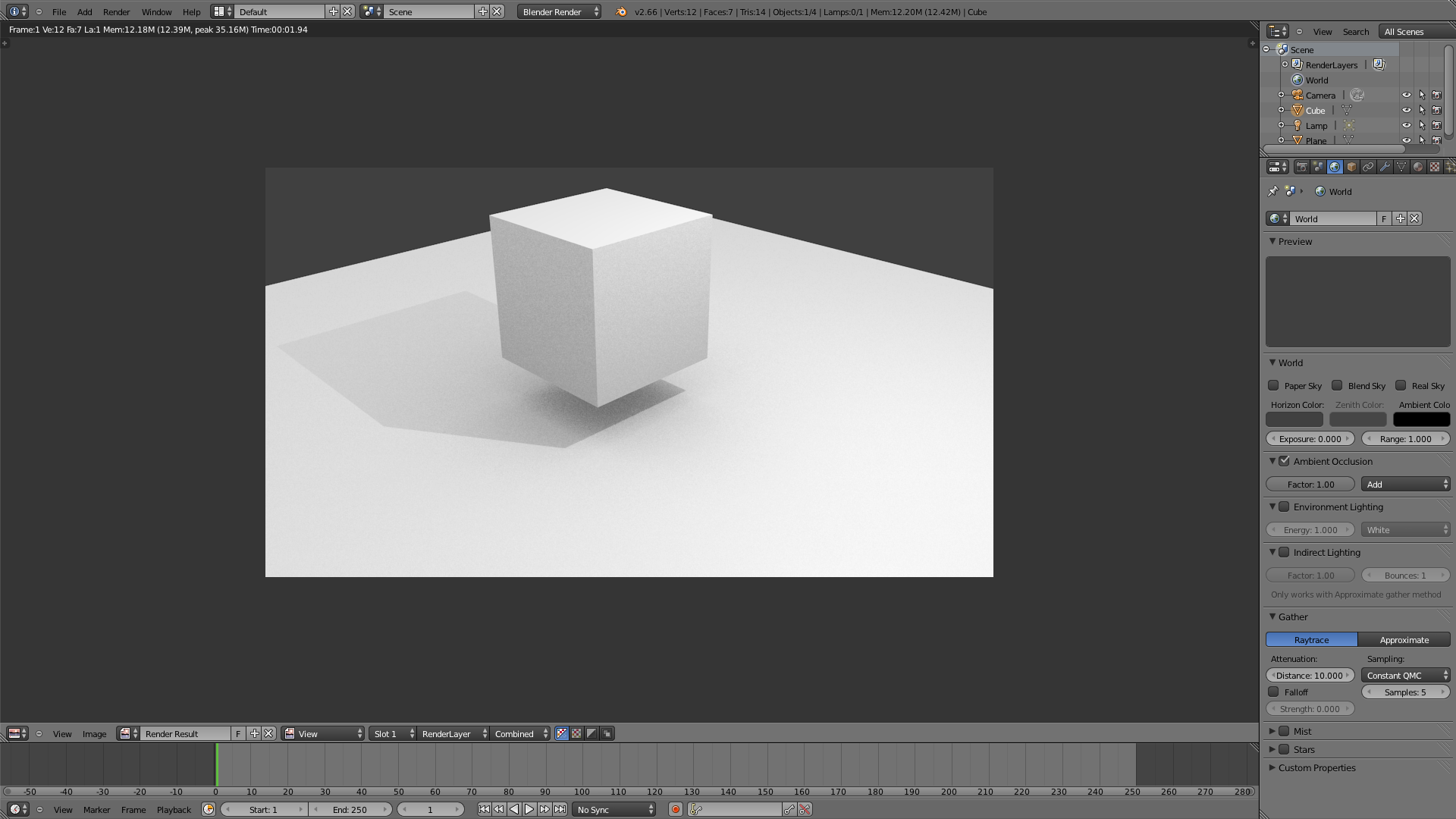The width and height of the screenshot is (1456, 819).
Task: Click the pin icon beside World breadcrumb
Action: tap(1272, 191)
